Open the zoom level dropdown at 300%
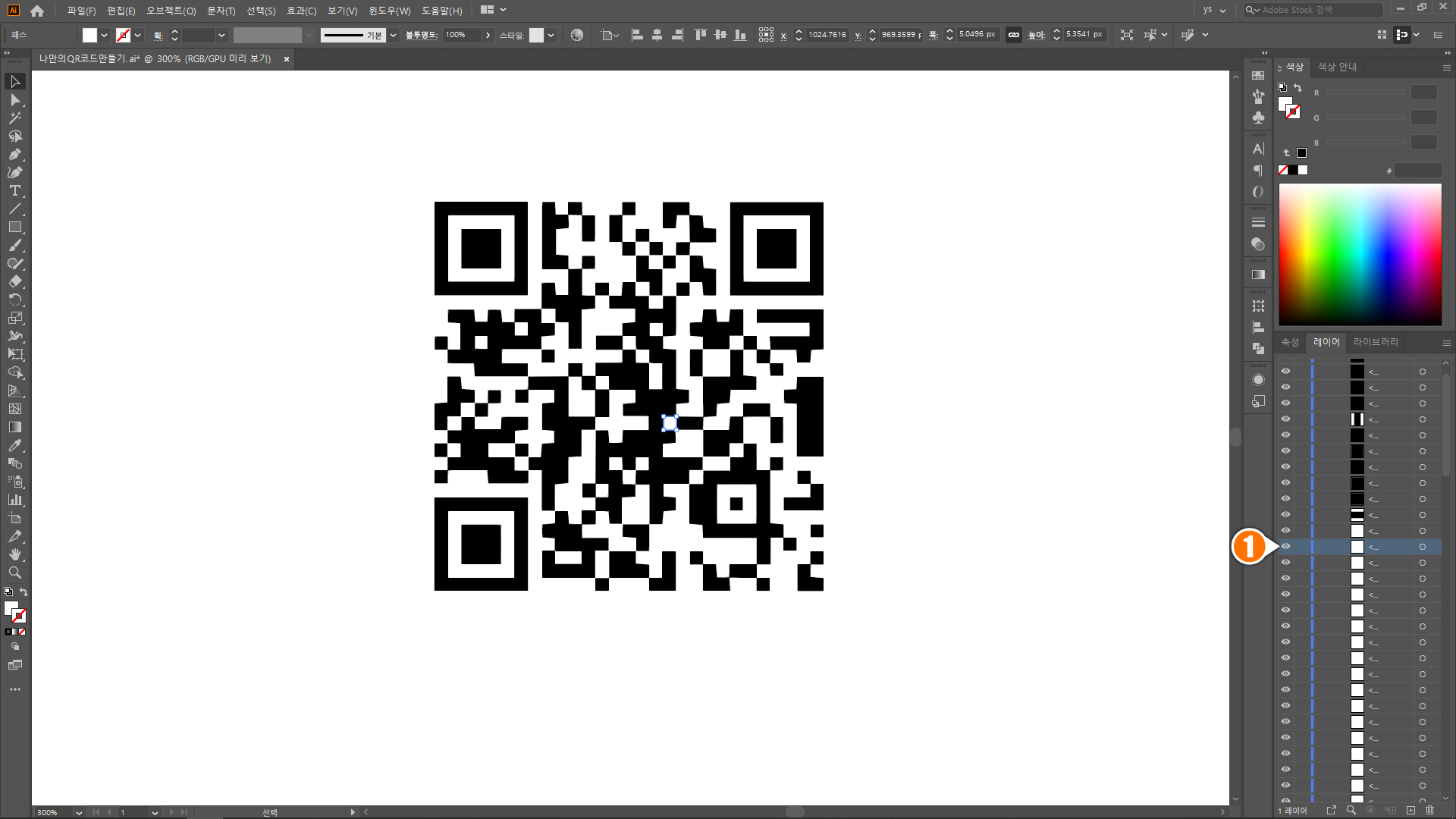 pos(78,812)
